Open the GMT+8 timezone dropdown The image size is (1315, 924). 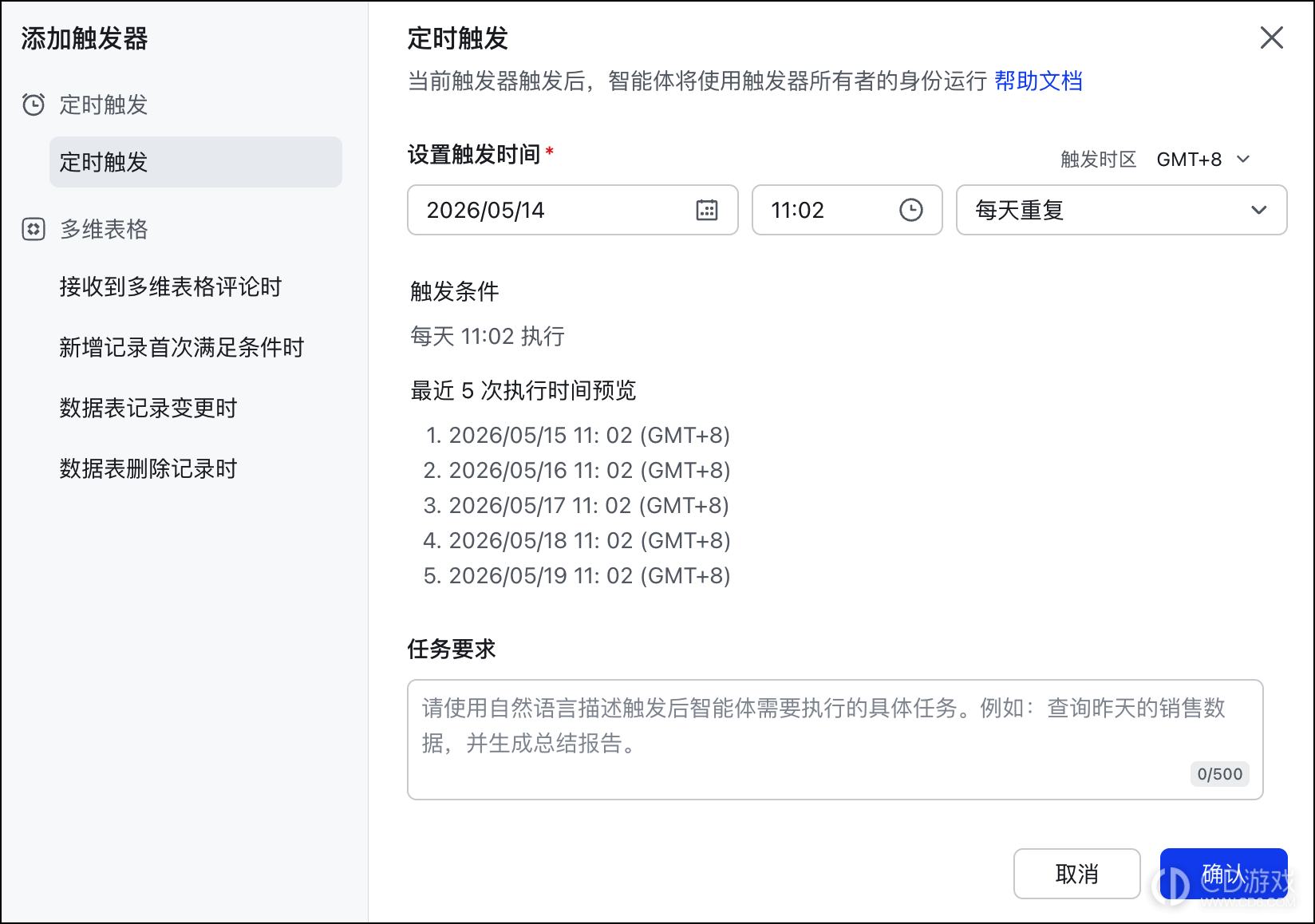coord(1203,160)
